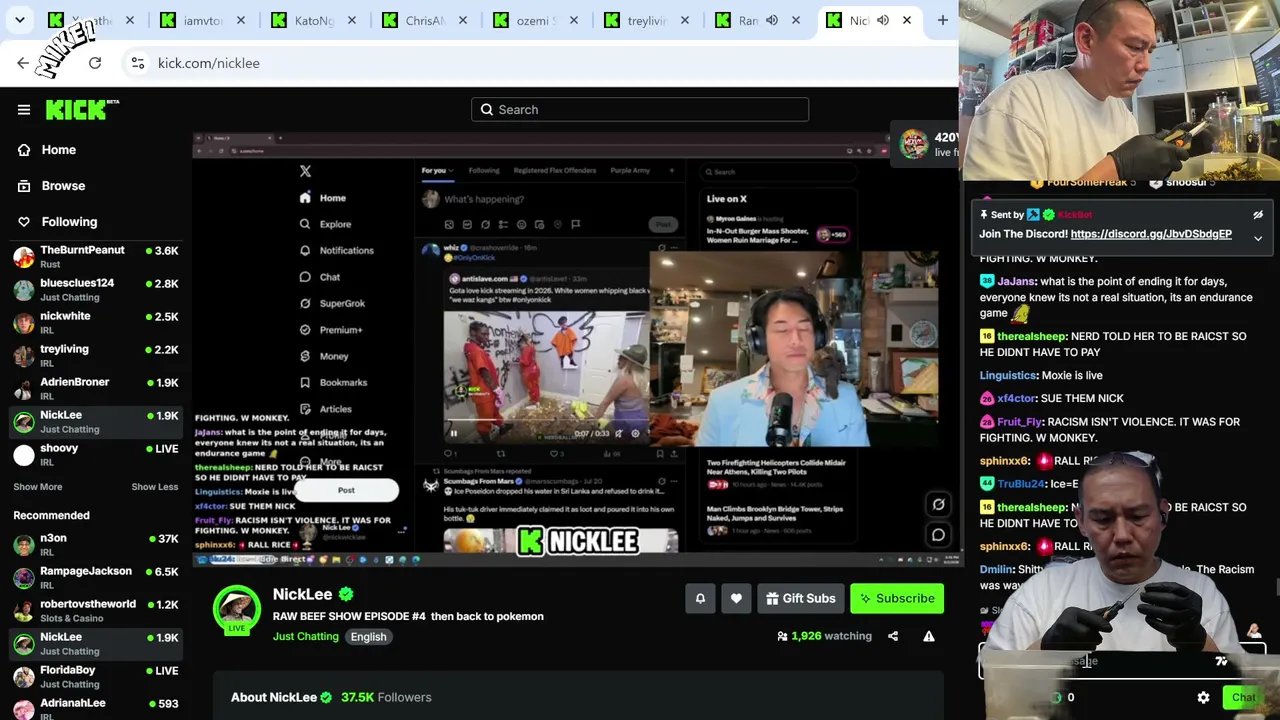Image resolution: width=1280 pixels, height=720 pixels.
Task: Subscribe to NickLee with the green button
Action: coord(897,599)
